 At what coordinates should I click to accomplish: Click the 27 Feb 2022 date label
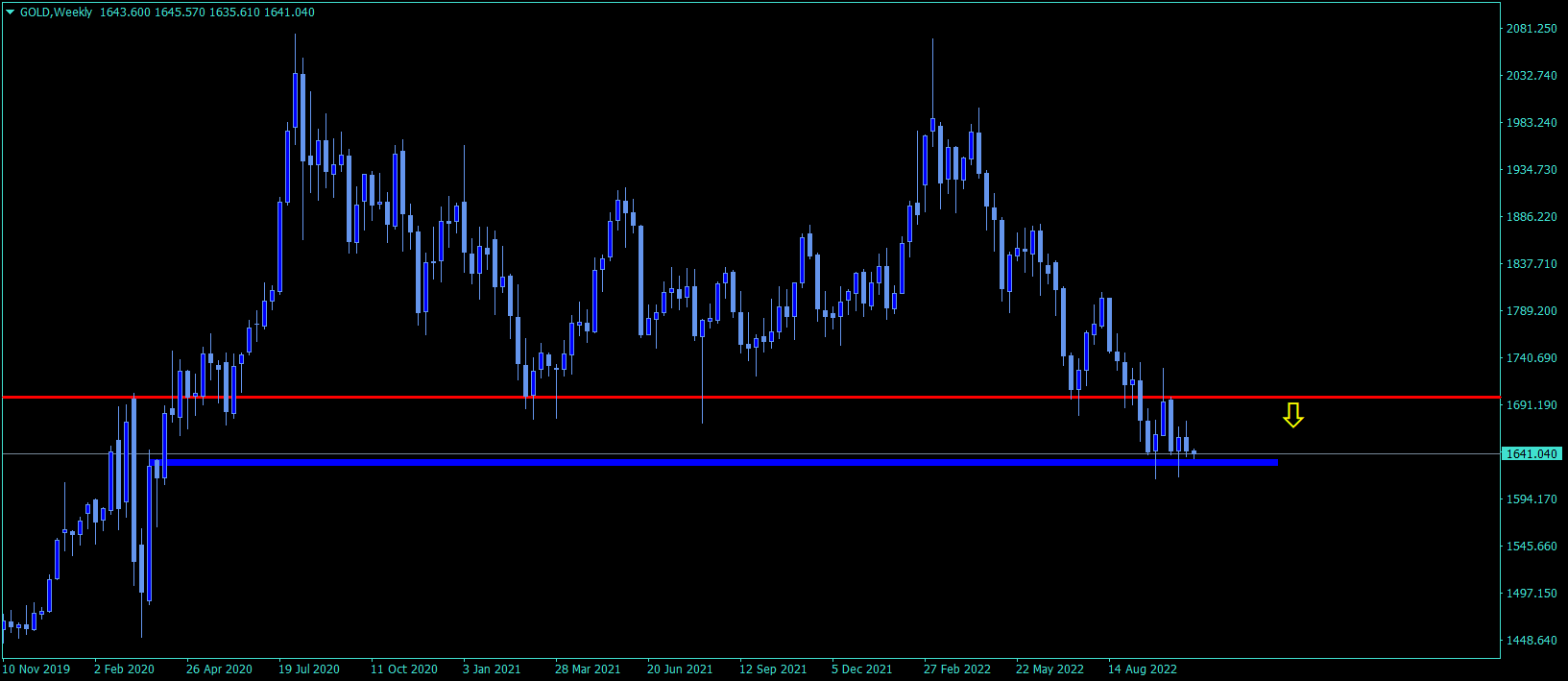coord(957,669)
